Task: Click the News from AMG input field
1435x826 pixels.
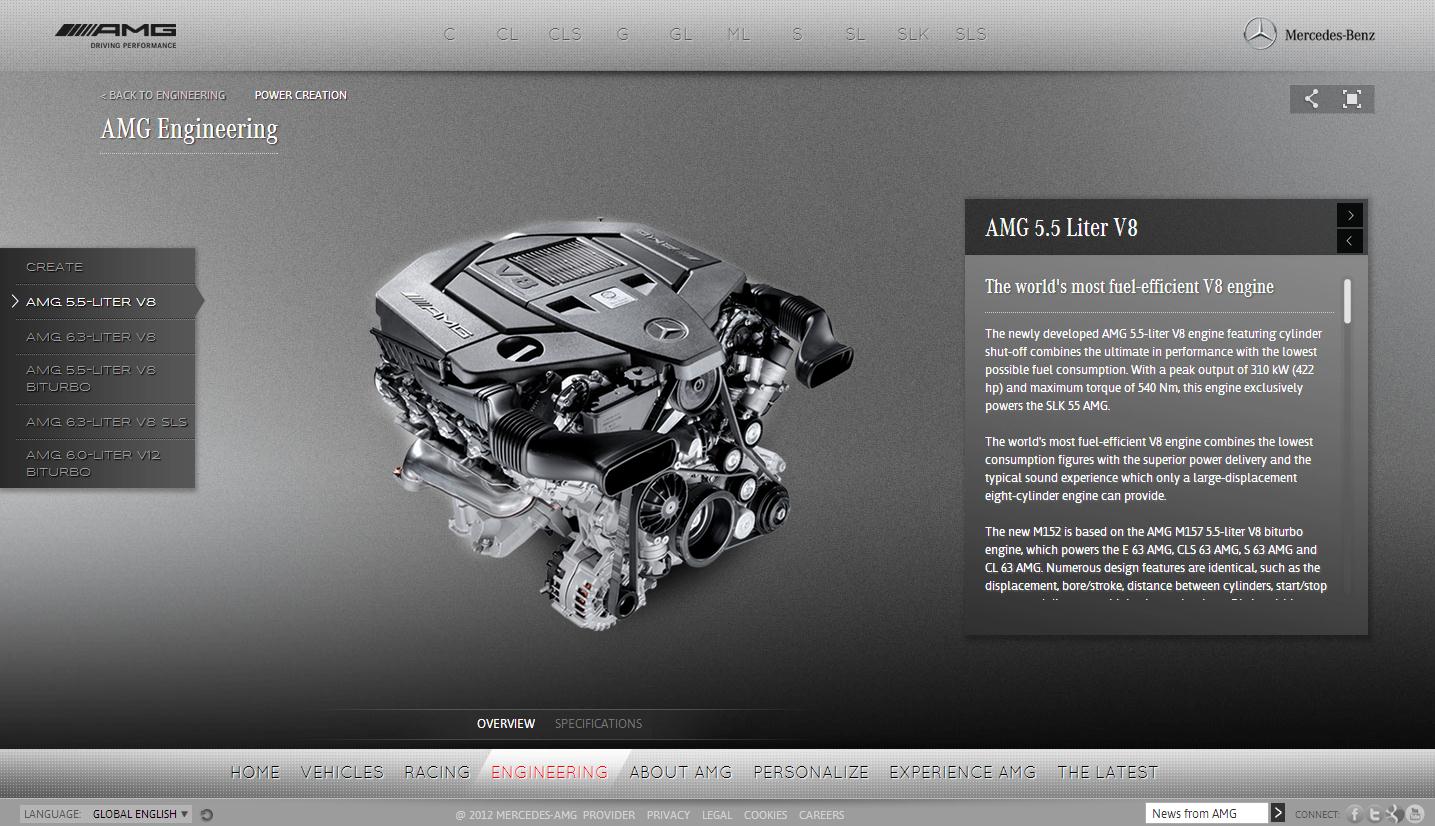Action: click(x=1207, y=813)
